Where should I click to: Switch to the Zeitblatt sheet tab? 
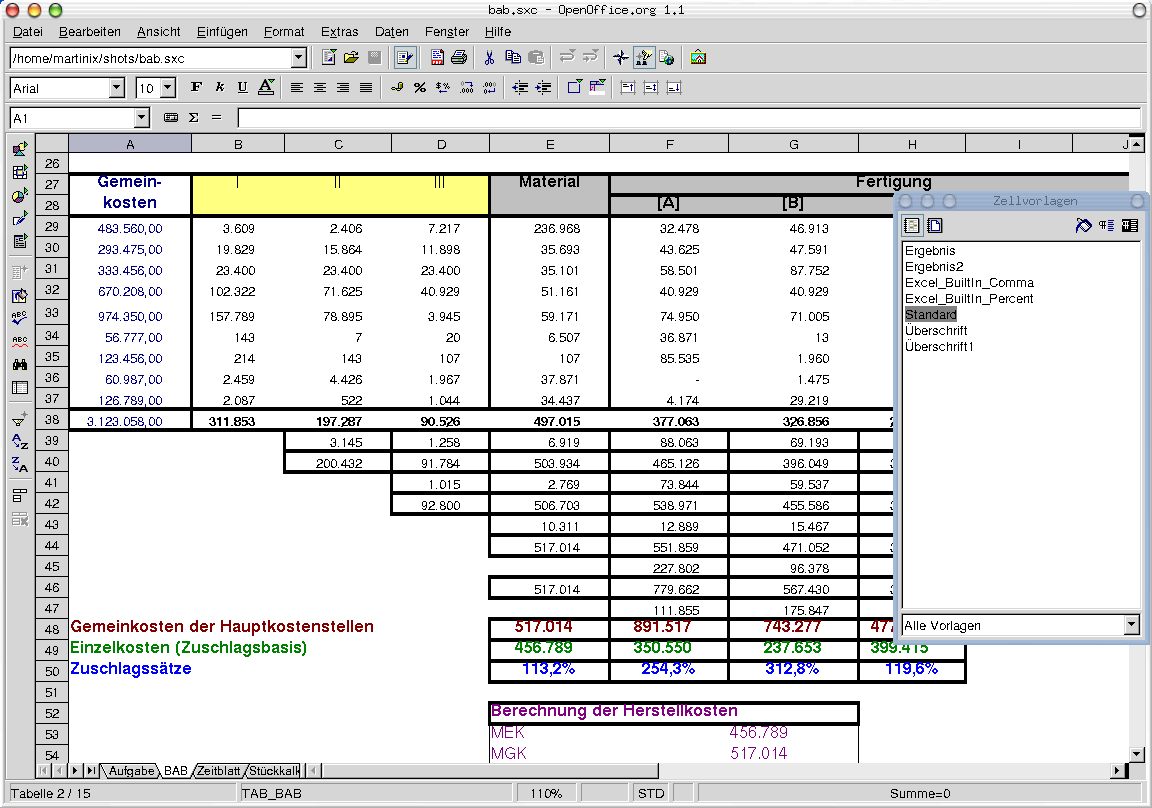click(219, 771)
